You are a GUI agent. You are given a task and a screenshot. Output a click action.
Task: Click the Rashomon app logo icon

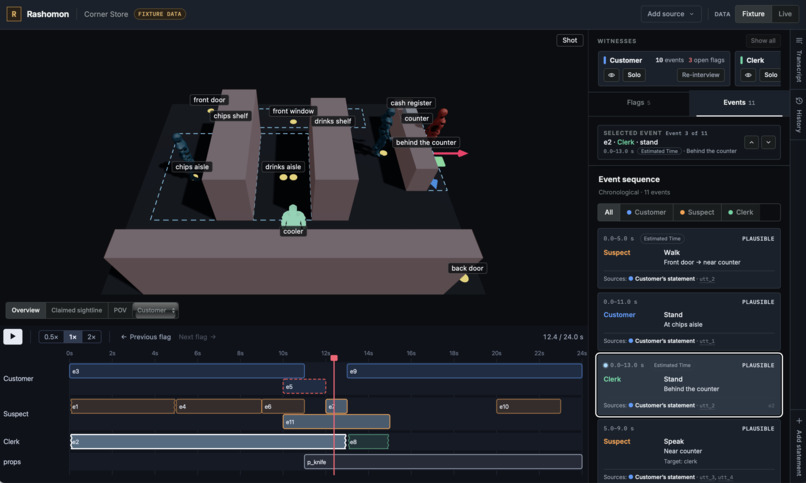[x=13, y=14]
